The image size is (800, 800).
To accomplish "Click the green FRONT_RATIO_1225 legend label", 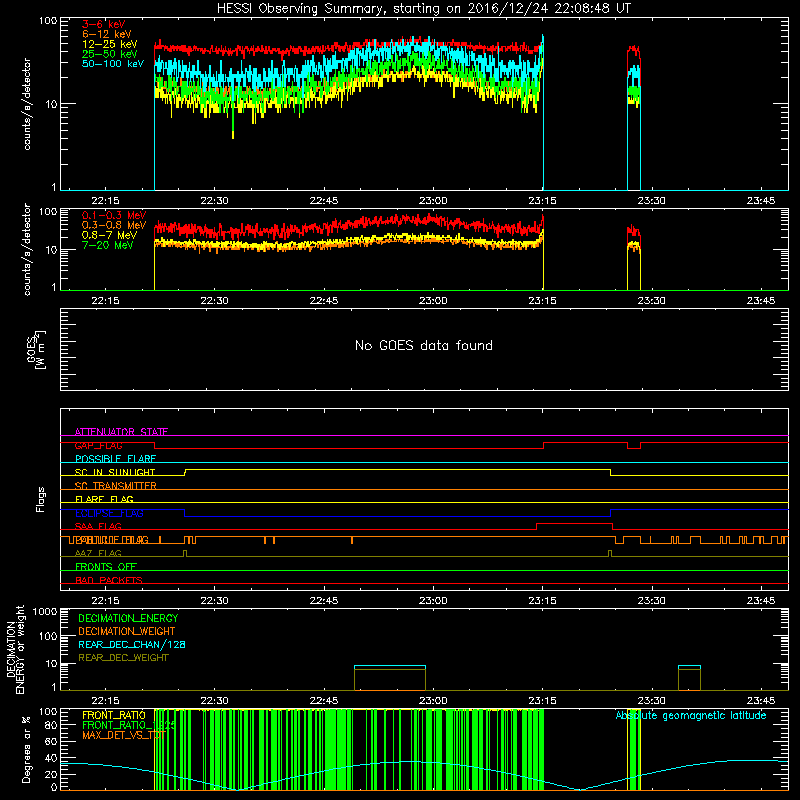I will pyautogui.click(x=129, y=725).
